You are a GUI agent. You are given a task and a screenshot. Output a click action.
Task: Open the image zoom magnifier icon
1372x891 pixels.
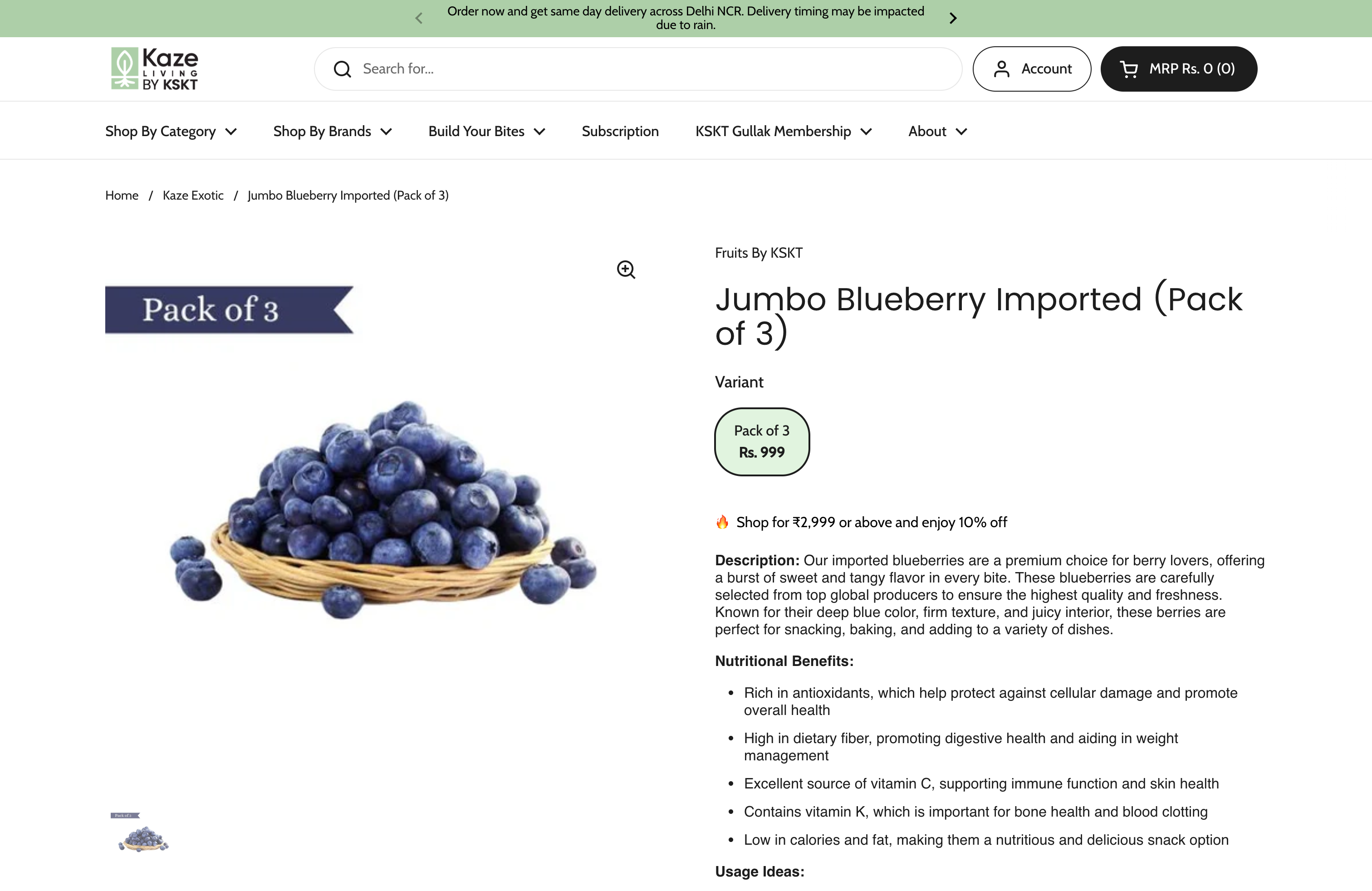[x=626, y=270]
